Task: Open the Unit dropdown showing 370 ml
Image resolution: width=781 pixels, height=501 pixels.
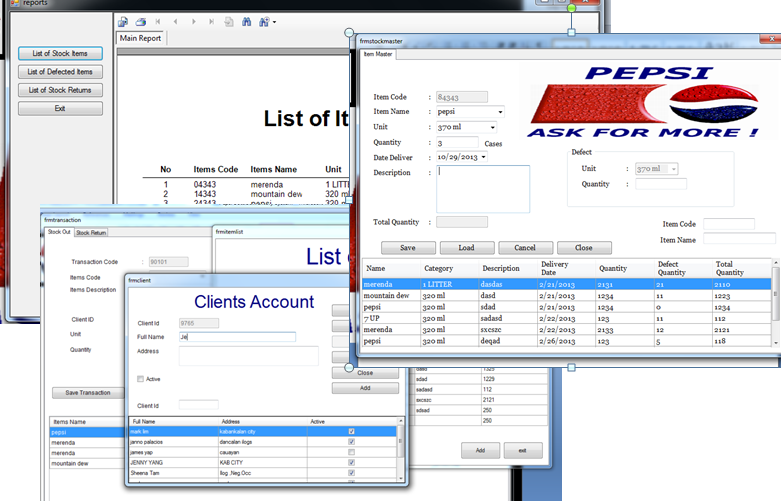Action: click(493, 127)
